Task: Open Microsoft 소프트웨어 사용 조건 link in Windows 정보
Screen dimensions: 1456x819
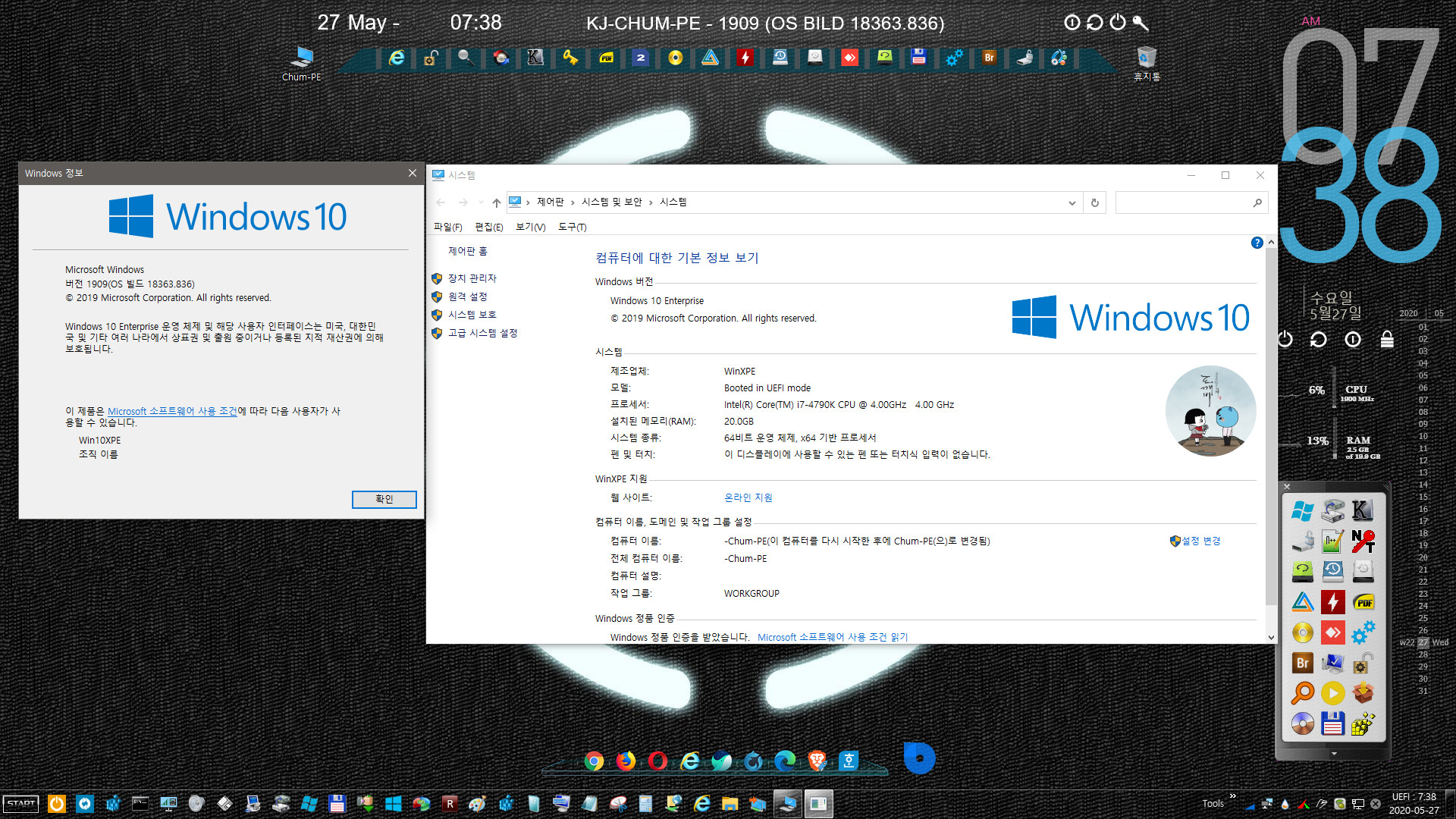Action: 172,411
